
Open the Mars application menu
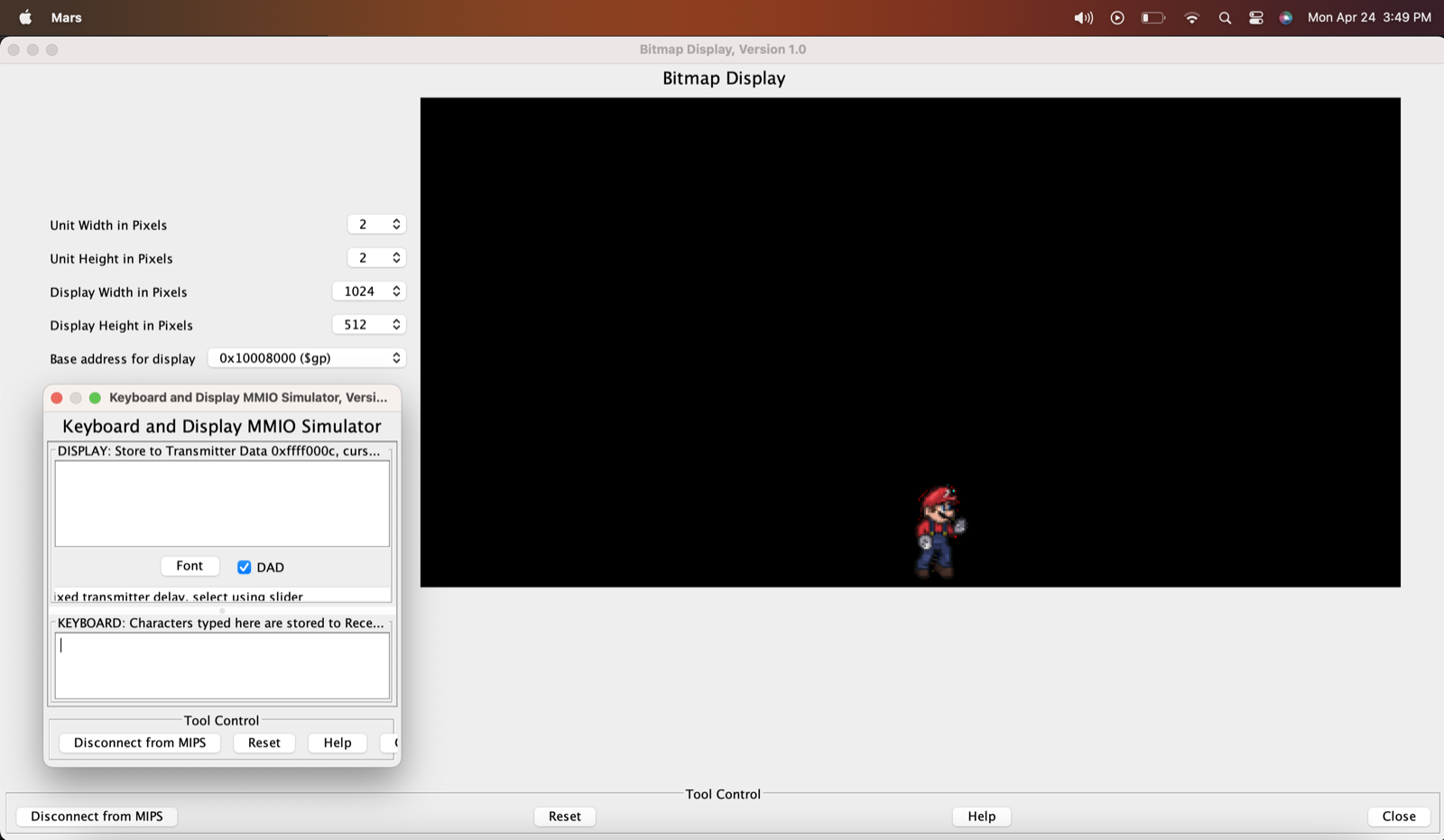(x=67, y=17)
